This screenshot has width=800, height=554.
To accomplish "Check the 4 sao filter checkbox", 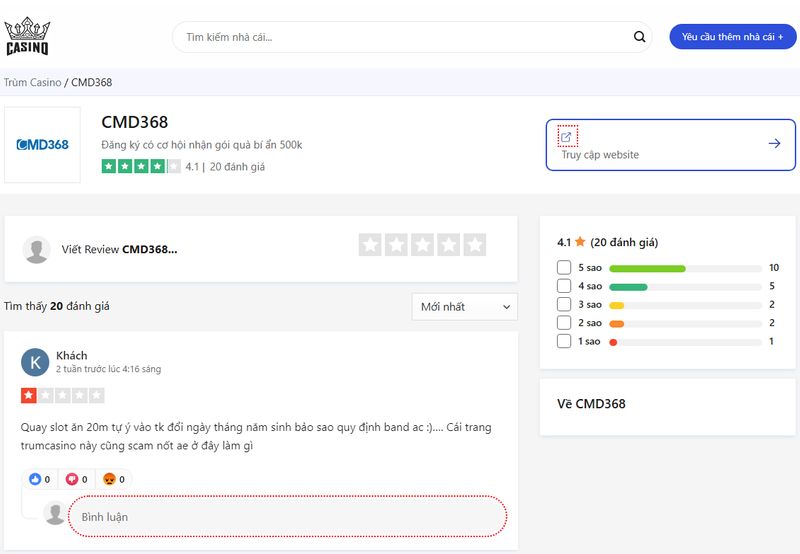I will coord(564,286).
